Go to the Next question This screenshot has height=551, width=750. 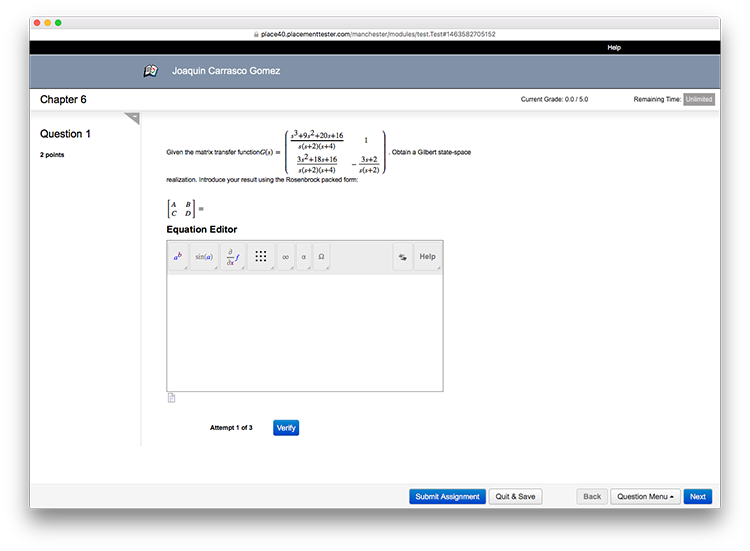click(697, 496)
